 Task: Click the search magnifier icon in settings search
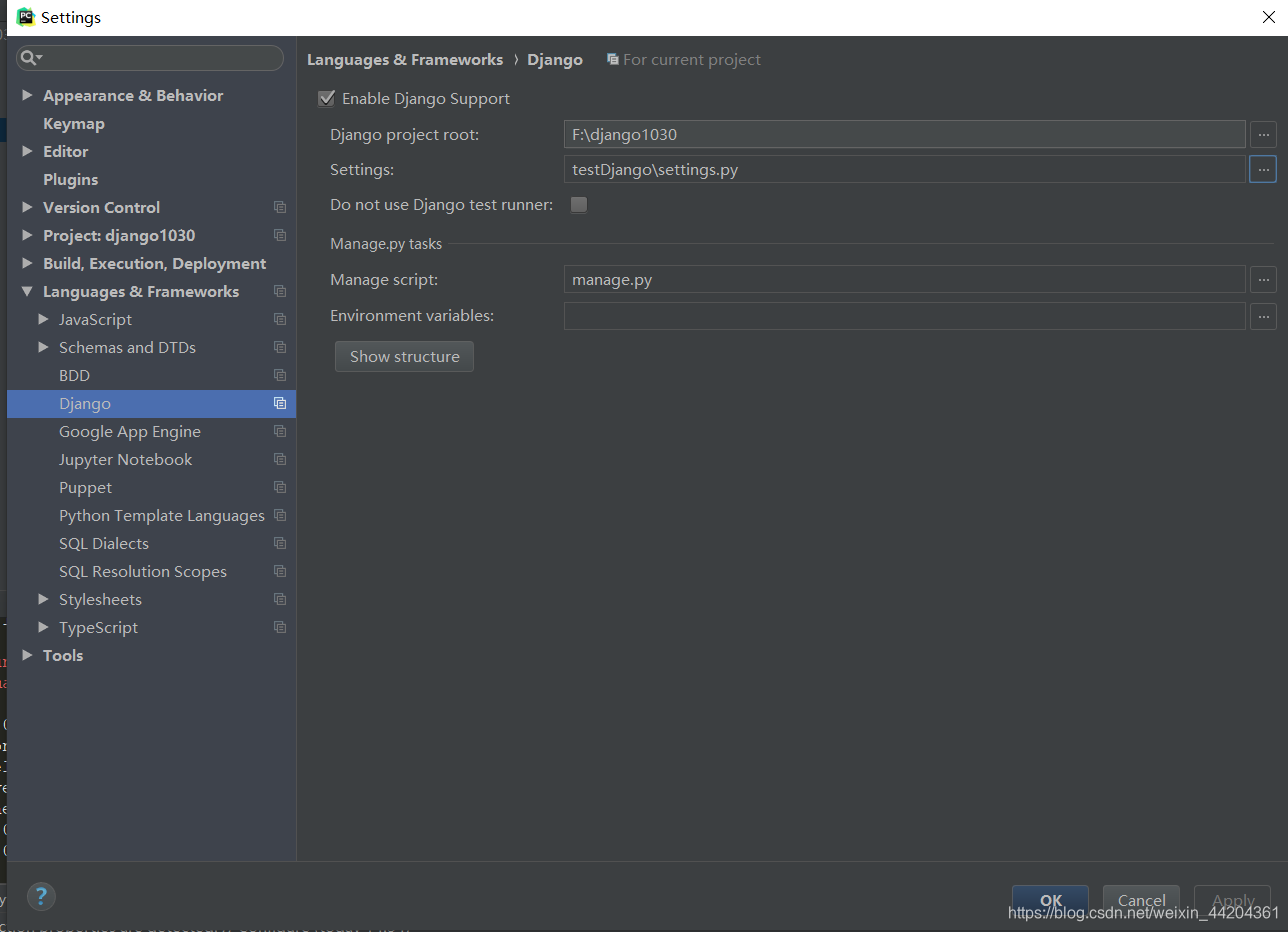click(30, 58)
